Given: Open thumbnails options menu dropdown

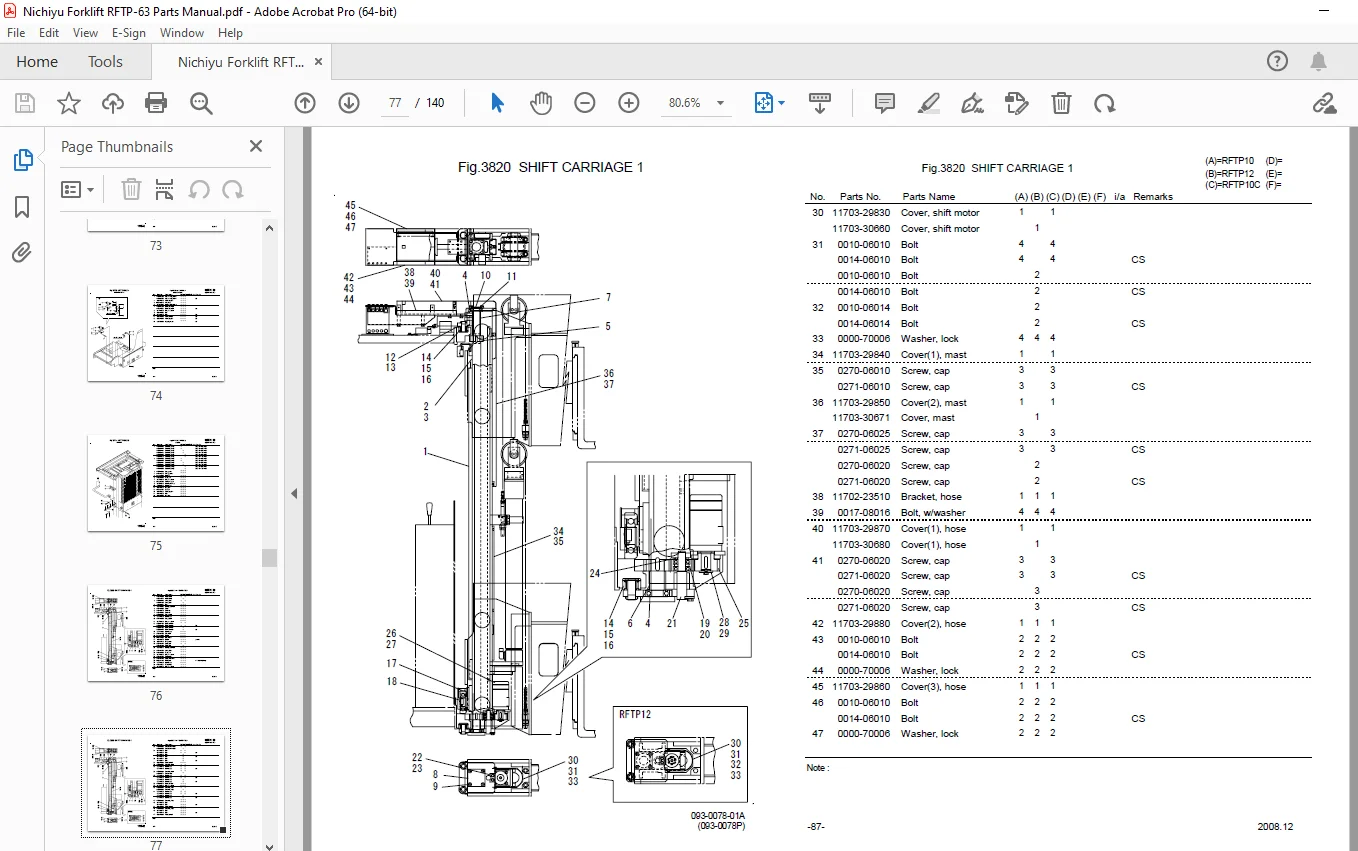Looking at the screenshot, I should (78, 189).
